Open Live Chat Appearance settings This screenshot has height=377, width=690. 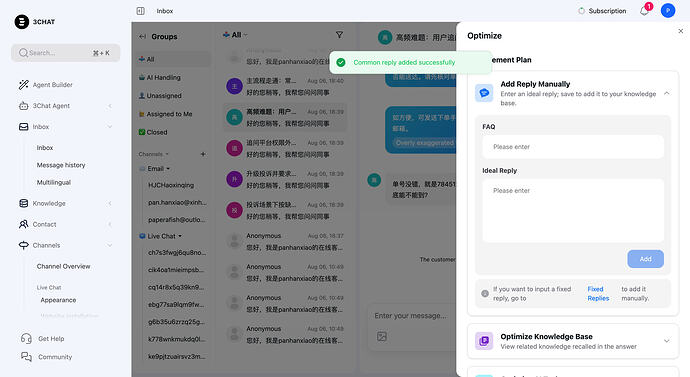(x=58, y=300)
